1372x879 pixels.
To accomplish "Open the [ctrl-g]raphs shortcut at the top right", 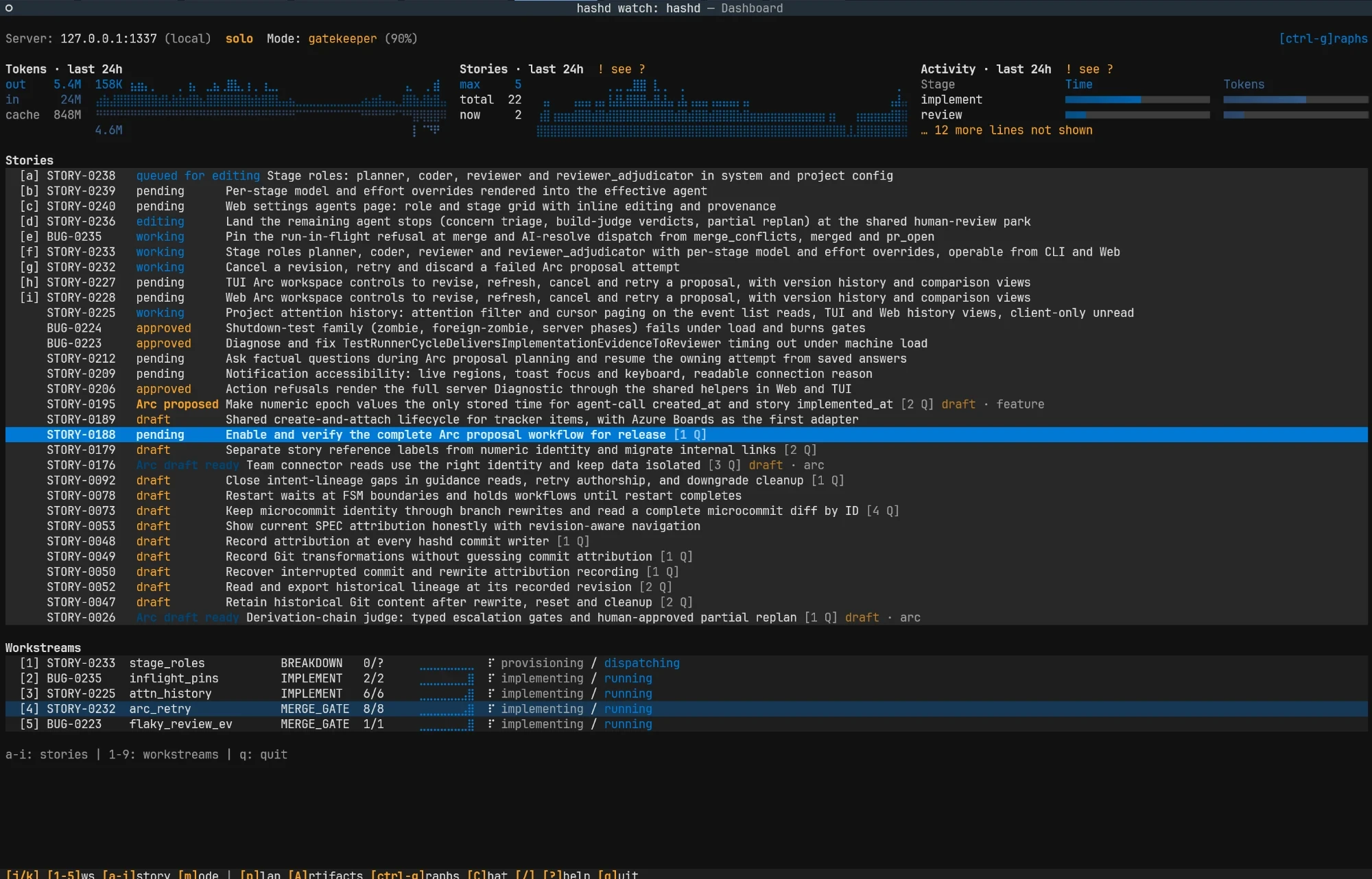I will (1323, 38).
